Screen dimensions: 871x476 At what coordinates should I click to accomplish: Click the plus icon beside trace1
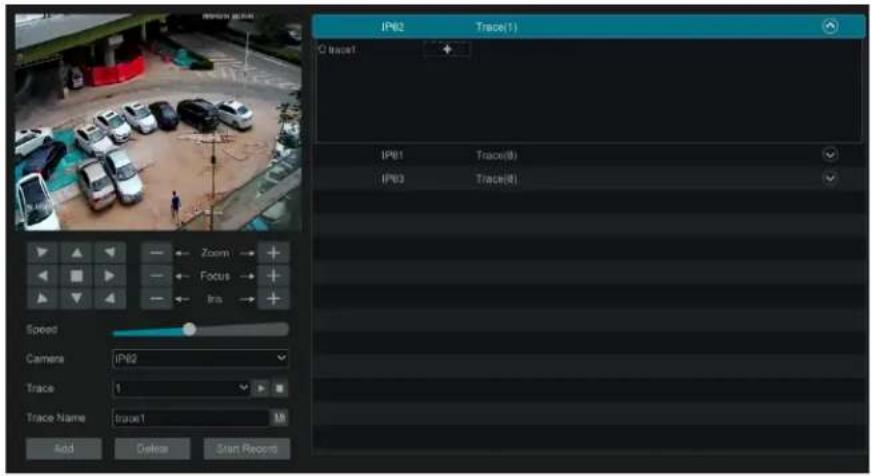(447, 49)
